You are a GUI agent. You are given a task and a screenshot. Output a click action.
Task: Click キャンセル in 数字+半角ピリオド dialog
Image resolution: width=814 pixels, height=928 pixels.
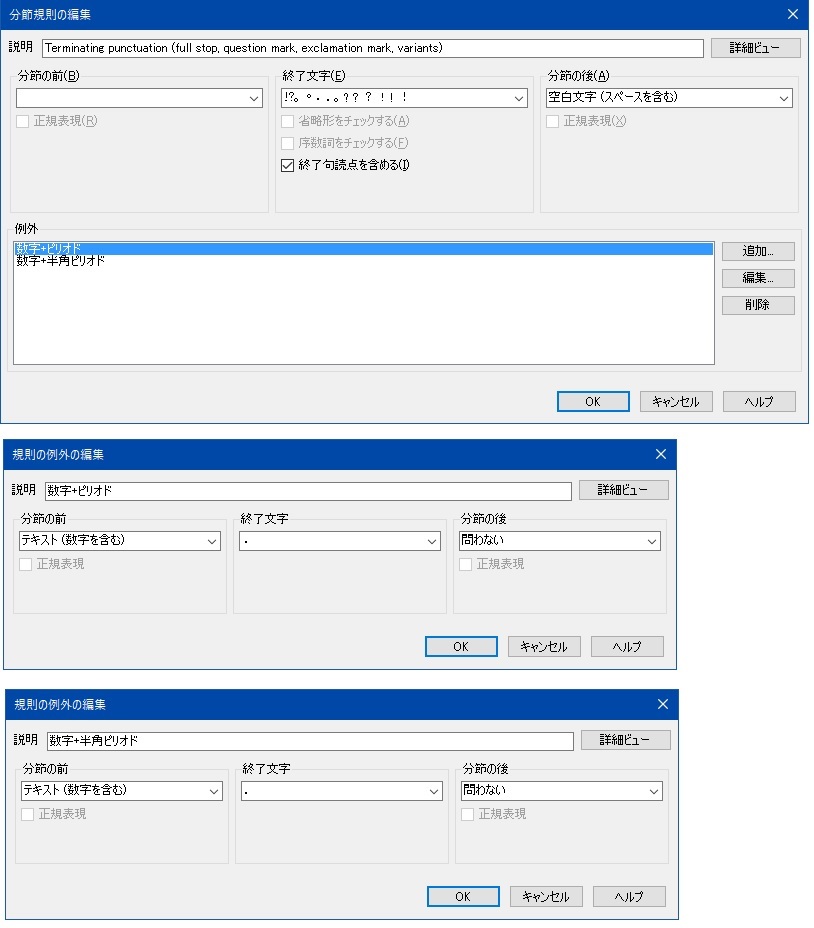pyautogui.click(x=546, y=896)
